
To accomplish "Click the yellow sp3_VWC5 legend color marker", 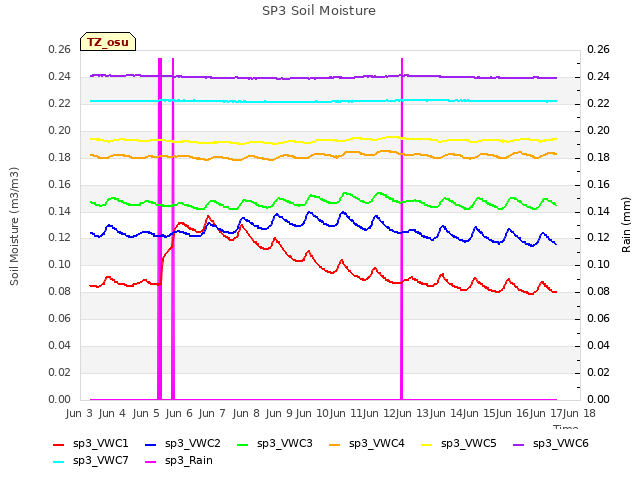I will click(427, 444).
